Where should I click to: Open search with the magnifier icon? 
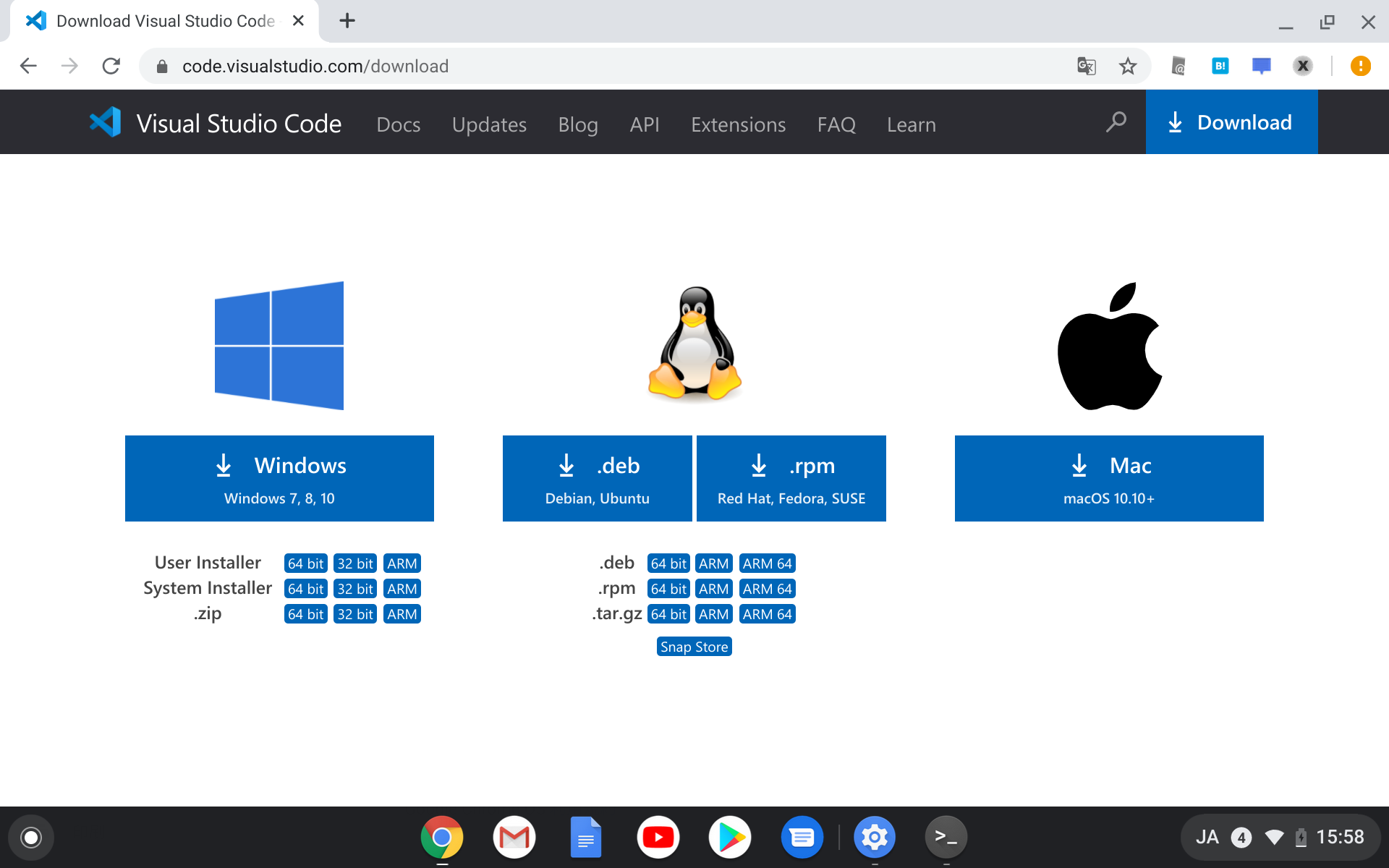1116,123
